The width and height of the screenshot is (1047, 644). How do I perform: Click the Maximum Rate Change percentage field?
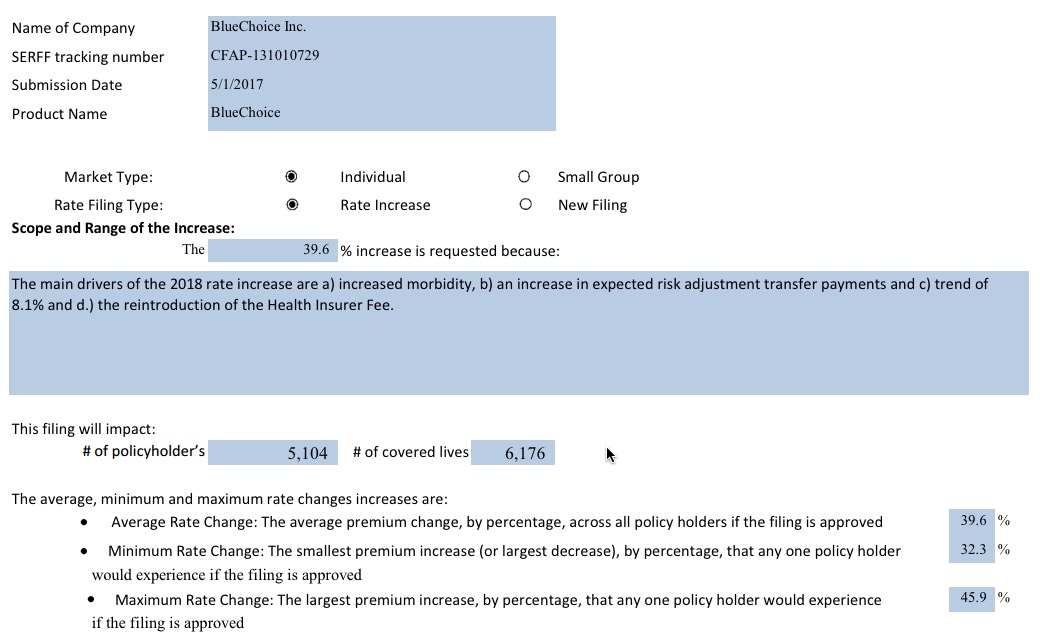972,598
